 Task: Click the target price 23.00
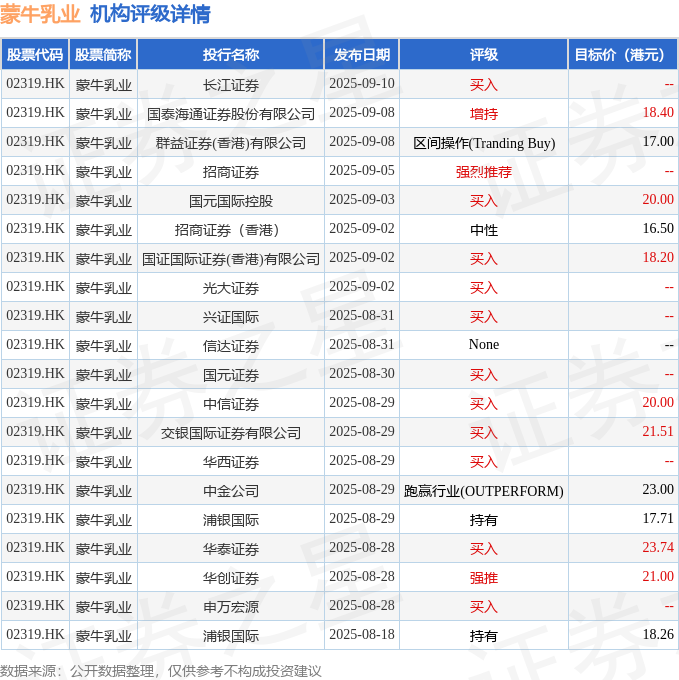tap(658, 490)
